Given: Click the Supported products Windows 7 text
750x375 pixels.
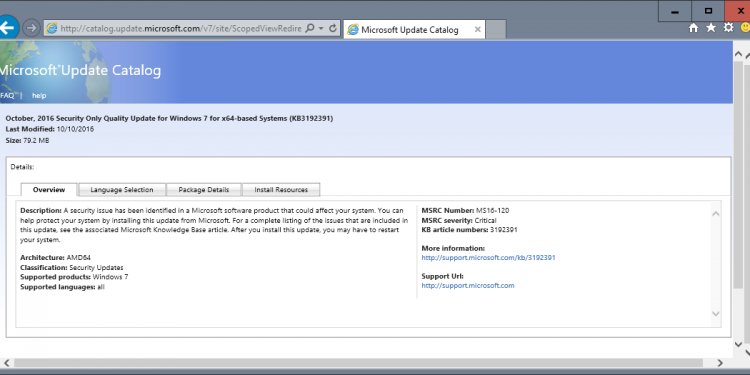Looking at the screenshot, I should tap(74, 277).
